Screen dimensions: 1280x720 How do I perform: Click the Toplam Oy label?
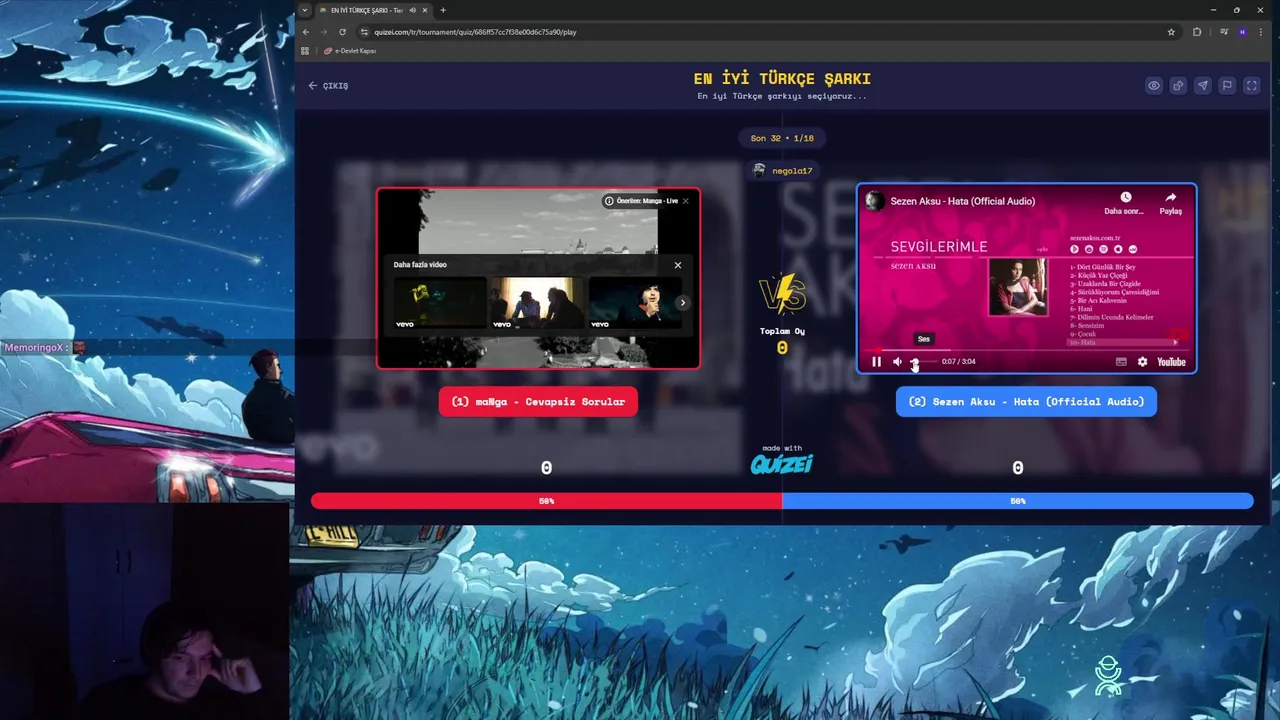[x=782, y=331]
